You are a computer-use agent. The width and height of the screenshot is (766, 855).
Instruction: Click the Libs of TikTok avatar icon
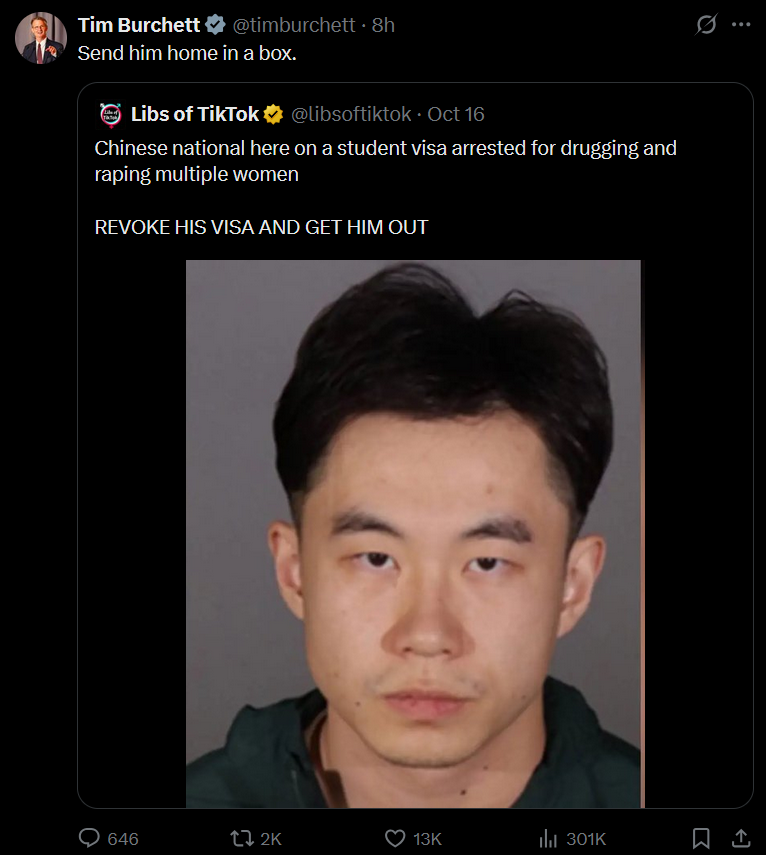click(x=111, y=115)
